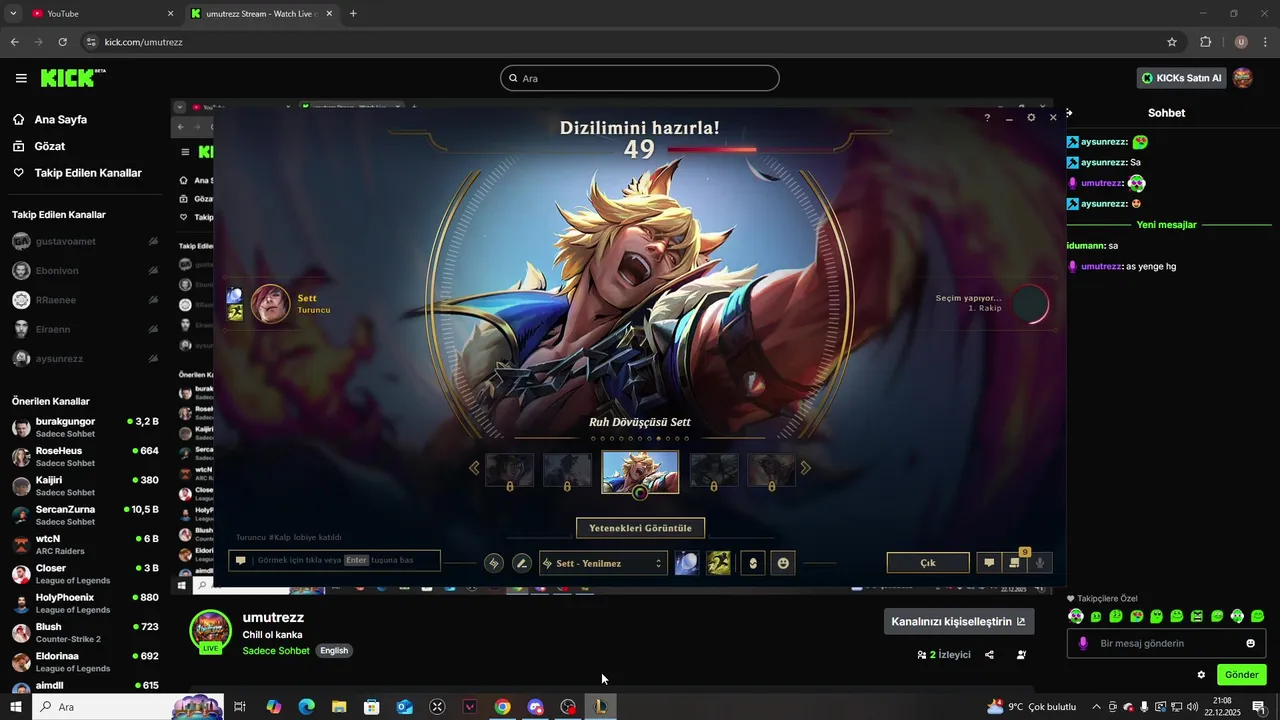Open followed channel aysunrezz

click(85, 358)
